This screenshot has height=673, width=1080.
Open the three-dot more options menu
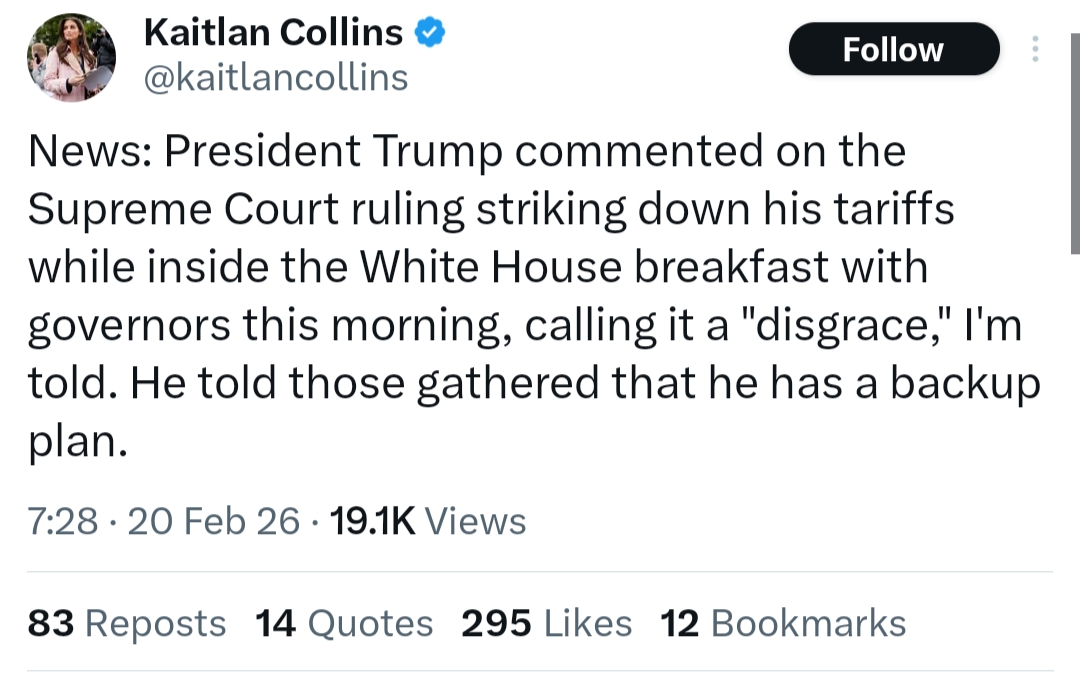1035,49
